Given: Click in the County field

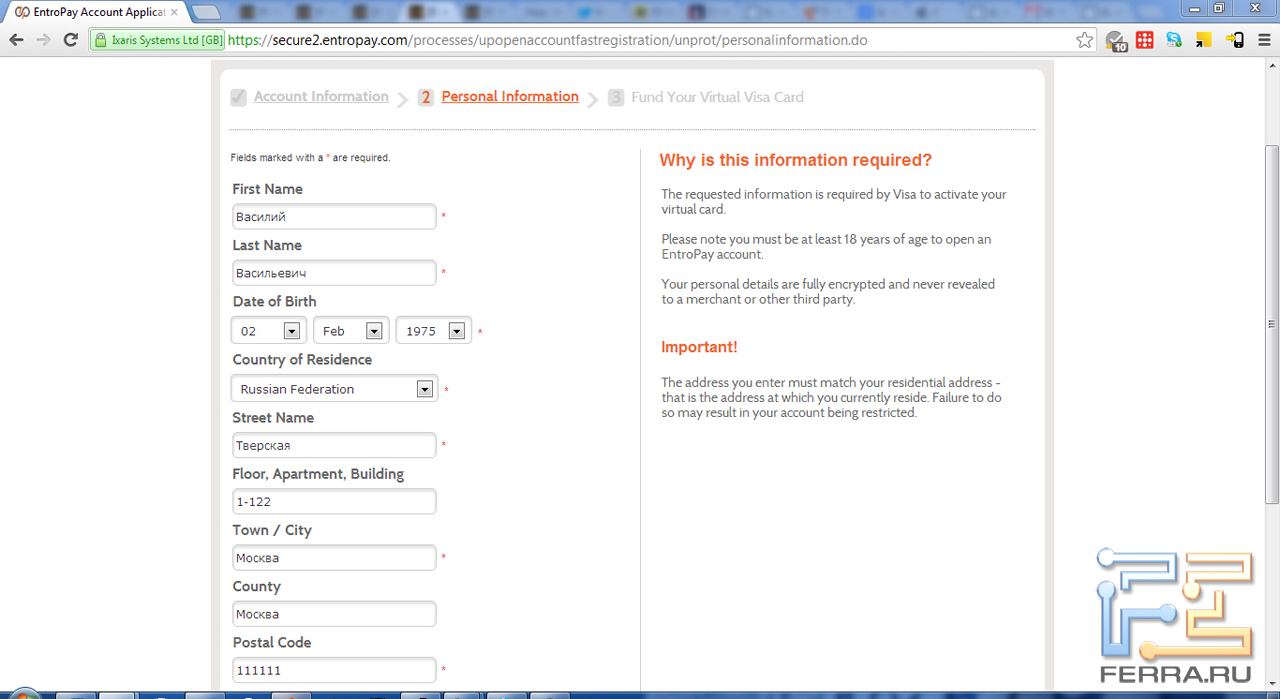Looking at the screenshot, I should (334, 614).
